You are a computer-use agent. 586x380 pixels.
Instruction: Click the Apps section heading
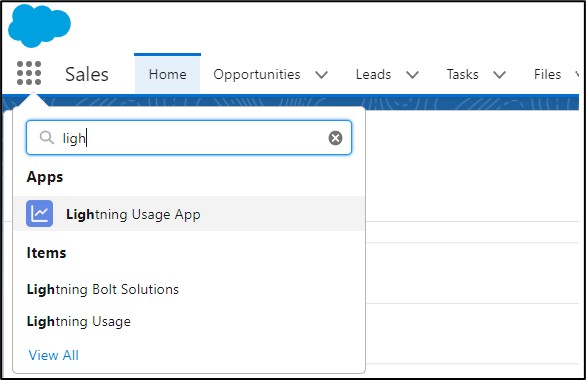(x=45, y=177)
